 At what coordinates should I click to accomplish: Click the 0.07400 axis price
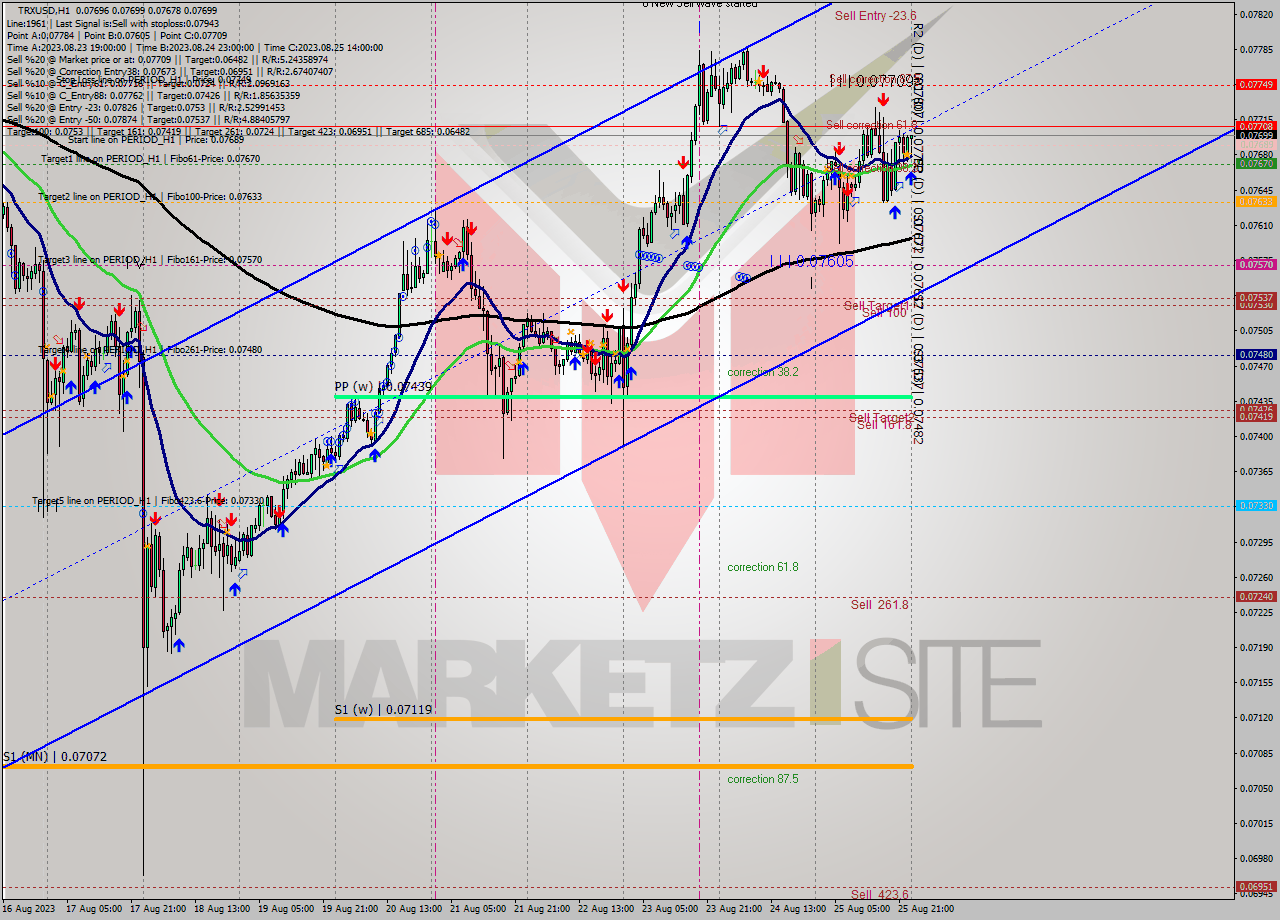pyautogui.click(x=1256, y=436)
